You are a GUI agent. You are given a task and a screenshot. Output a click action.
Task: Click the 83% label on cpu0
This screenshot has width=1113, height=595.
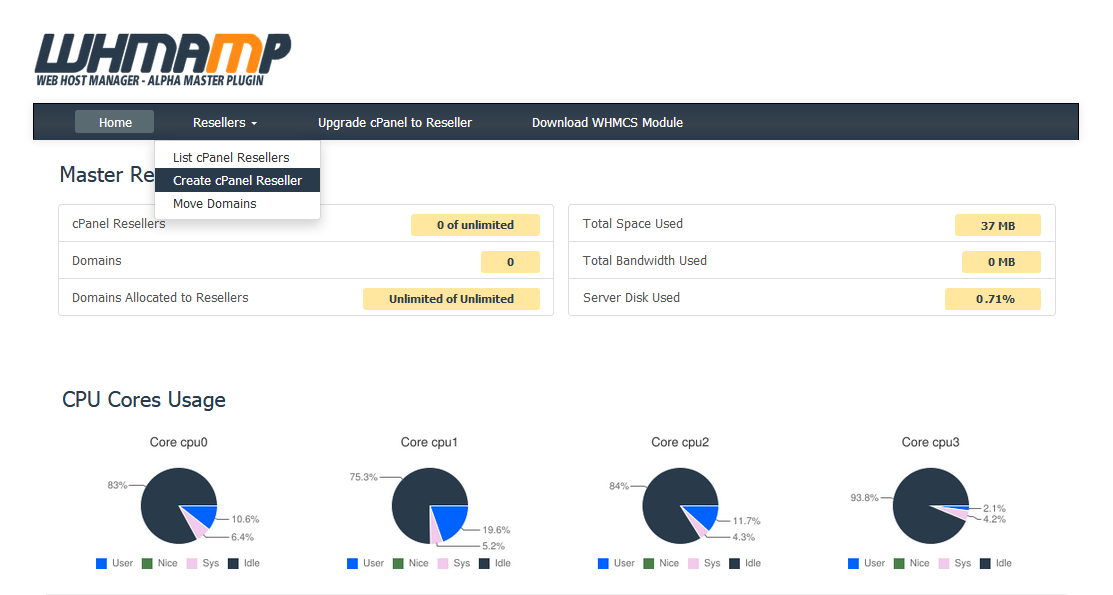pos(117,485)
